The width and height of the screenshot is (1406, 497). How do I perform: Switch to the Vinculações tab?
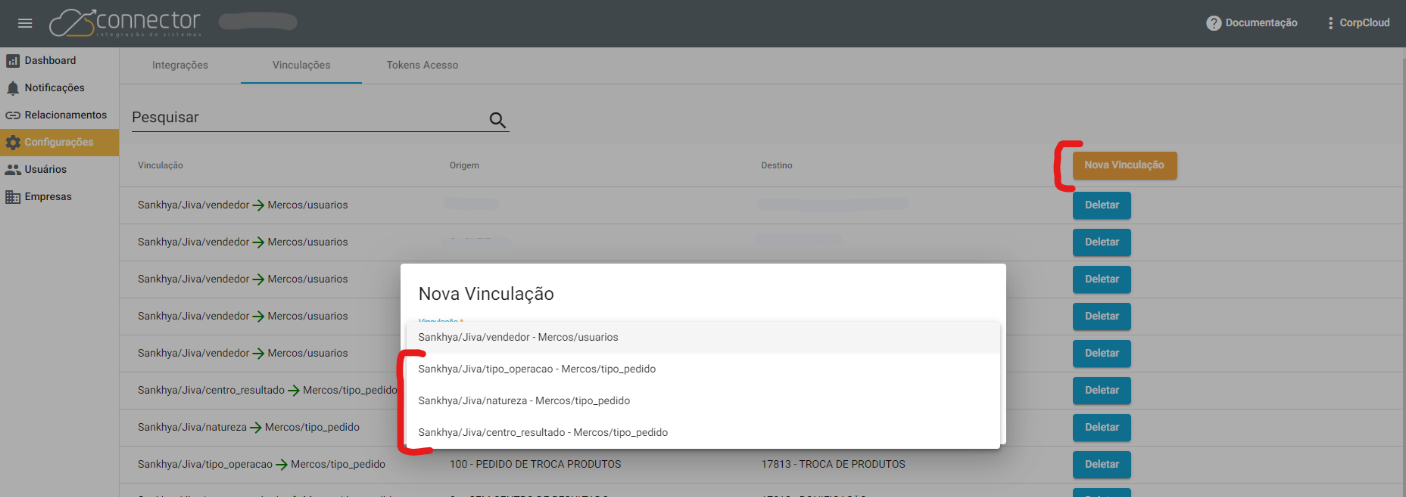click(301, 65)
